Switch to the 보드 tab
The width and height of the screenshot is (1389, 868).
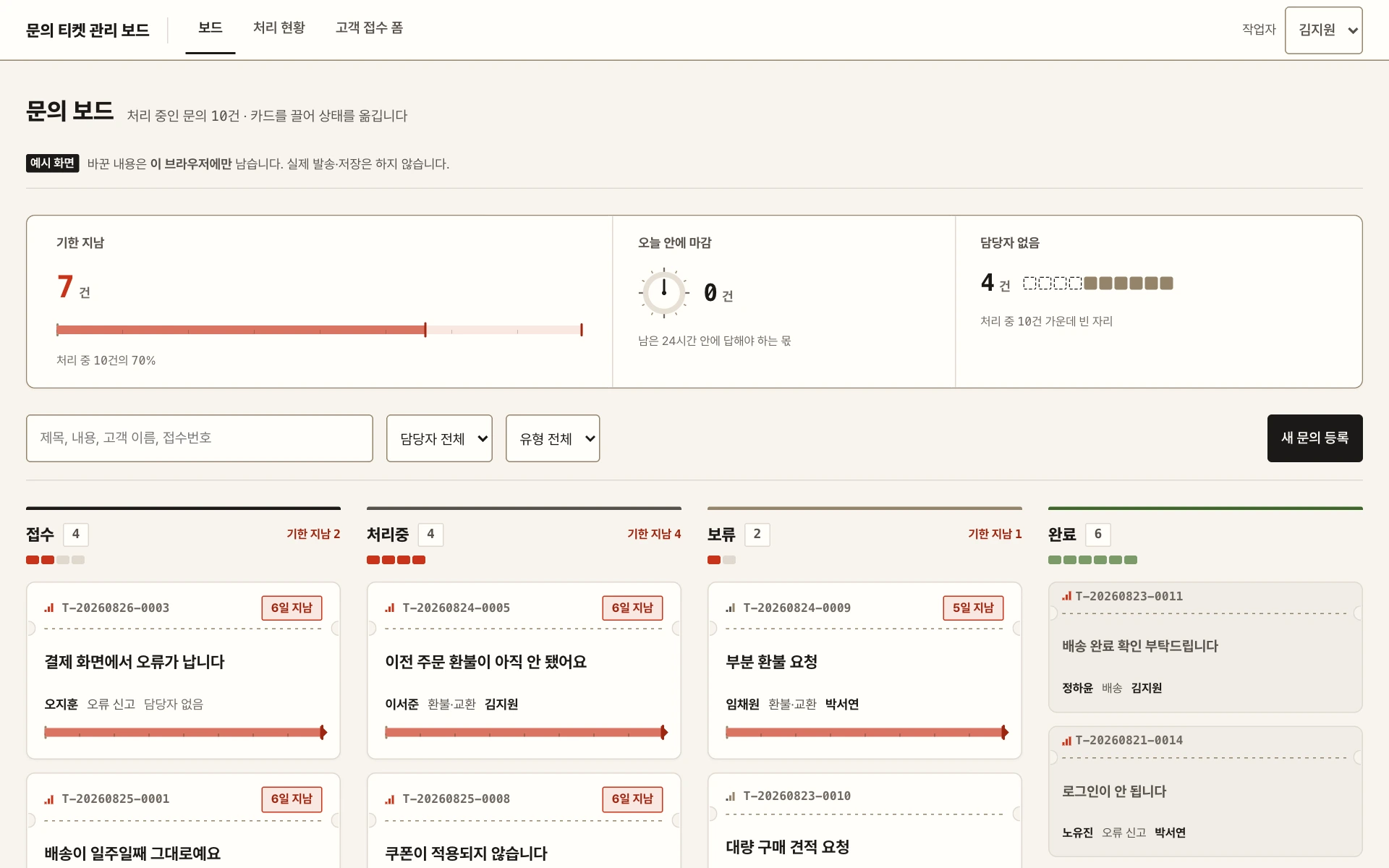coord(210,28)
